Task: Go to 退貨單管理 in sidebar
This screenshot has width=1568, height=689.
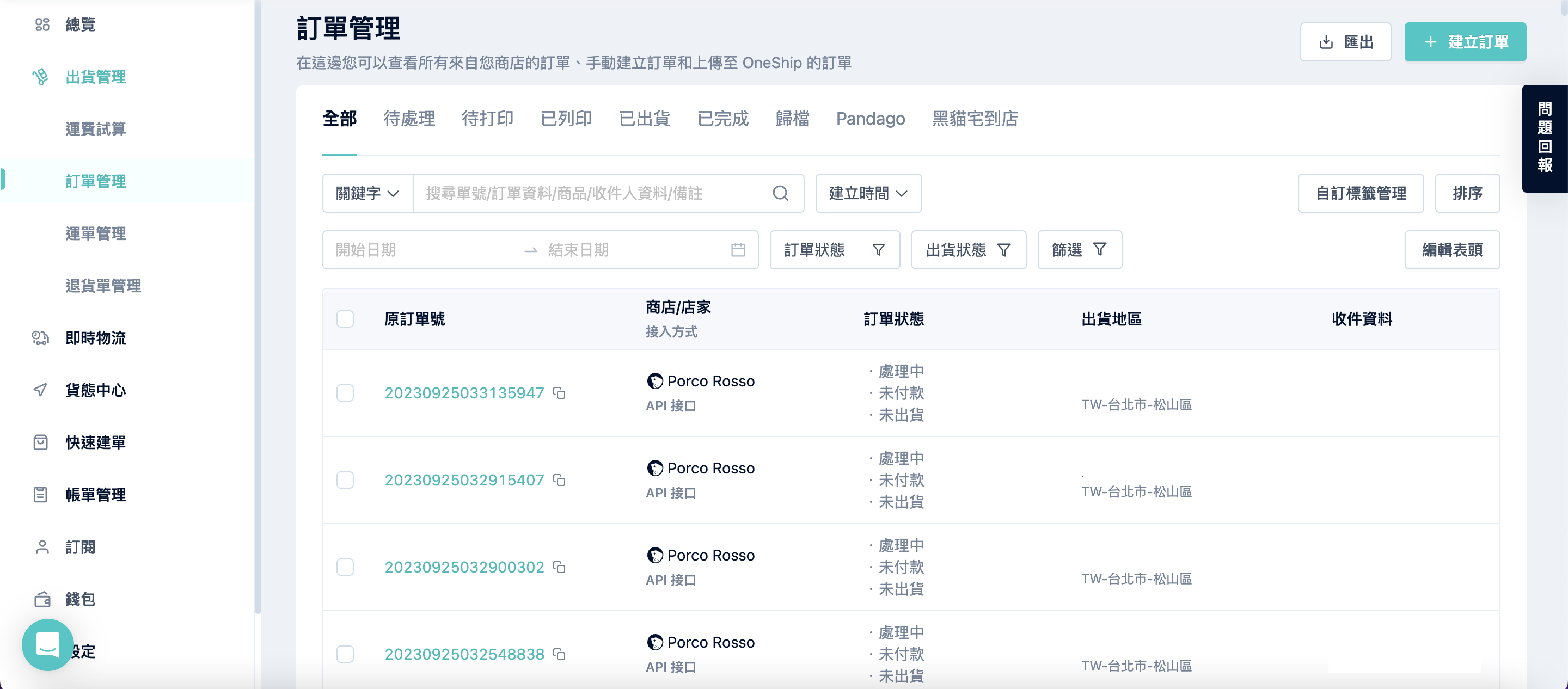Action: (x=103, y=286)
